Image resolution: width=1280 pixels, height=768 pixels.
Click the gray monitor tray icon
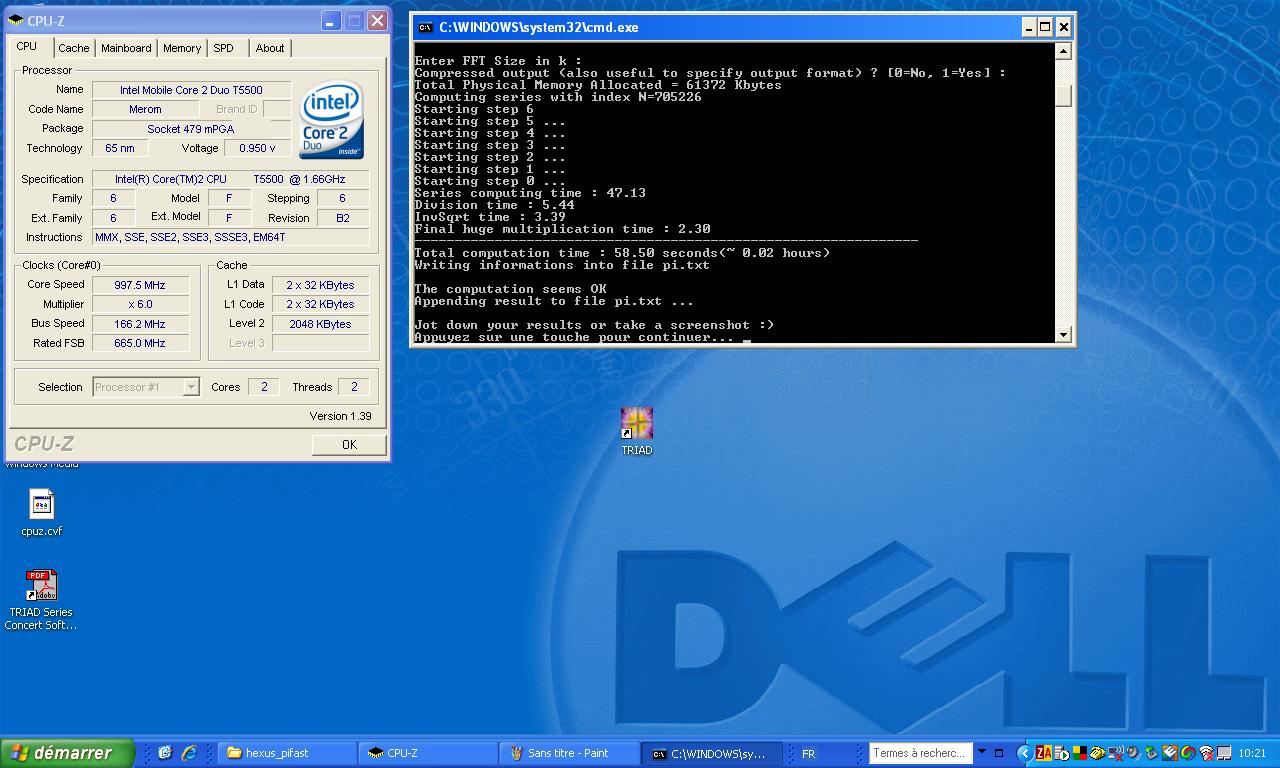(1224, 753)
